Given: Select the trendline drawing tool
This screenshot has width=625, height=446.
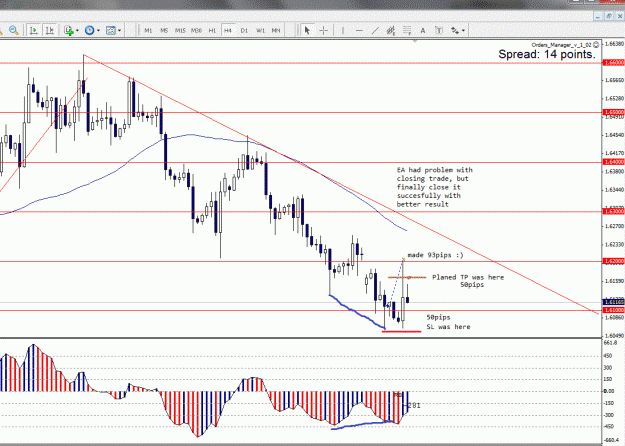Looking at the screenshot, I should (375, 30).
